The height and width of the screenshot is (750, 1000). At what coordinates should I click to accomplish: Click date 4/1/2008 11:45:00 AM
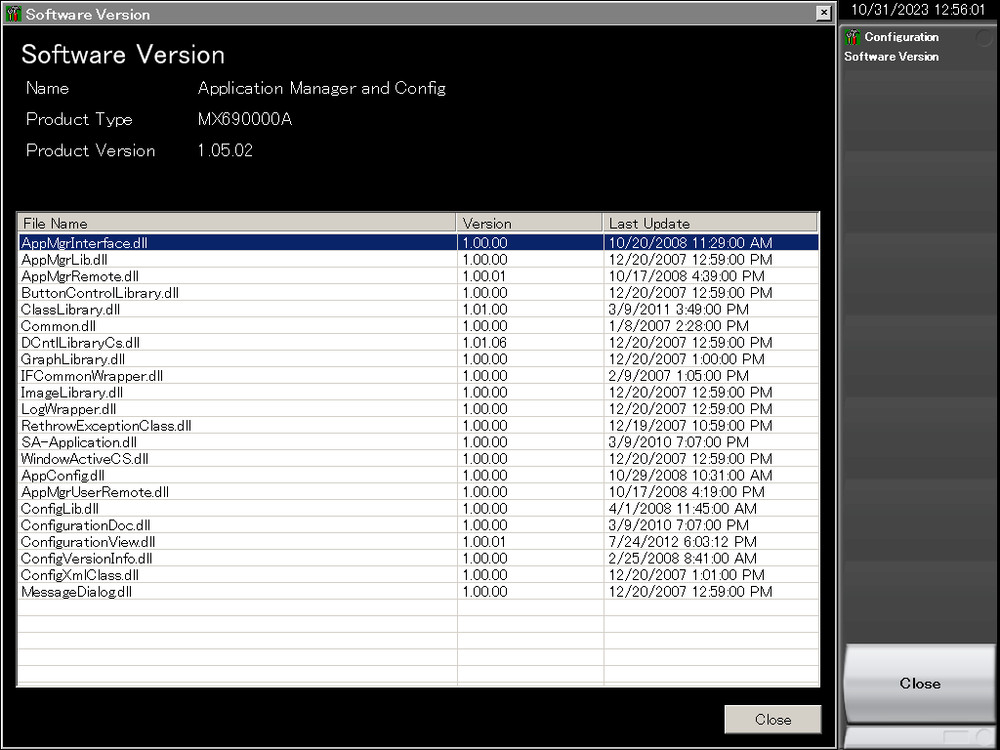pos(682,508)
